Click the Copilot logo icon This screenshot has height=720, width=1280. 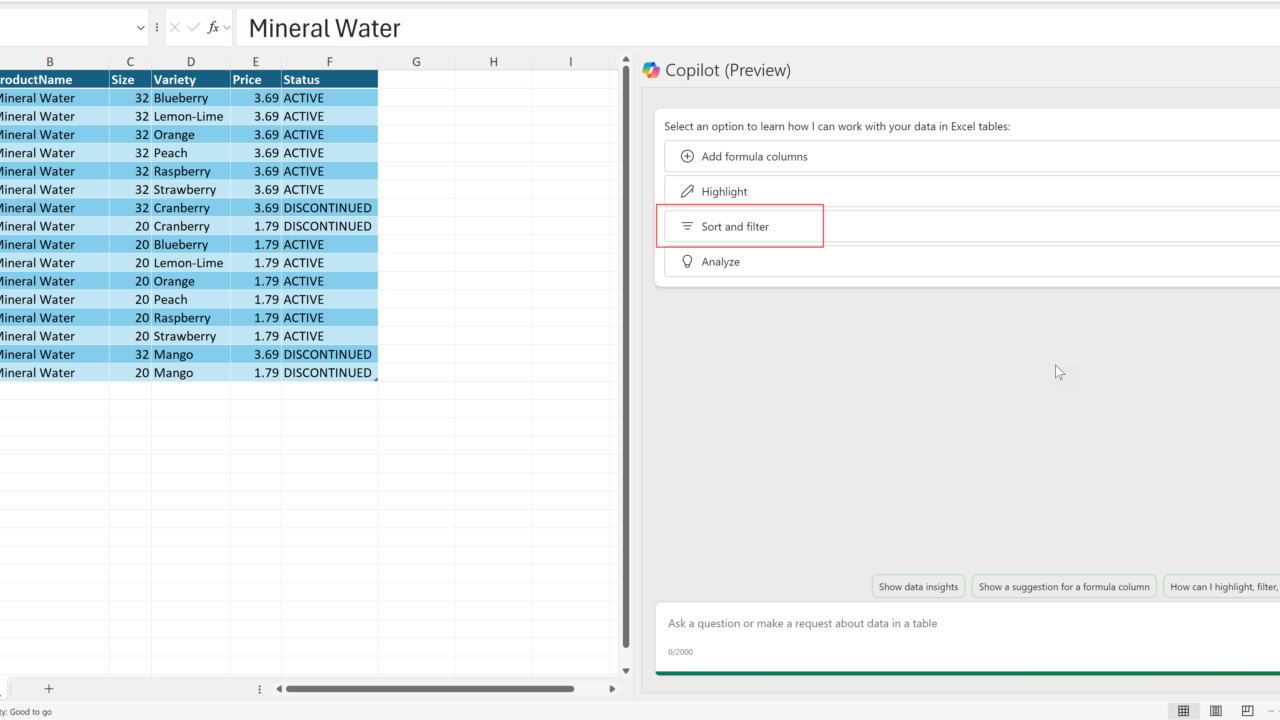651,70
